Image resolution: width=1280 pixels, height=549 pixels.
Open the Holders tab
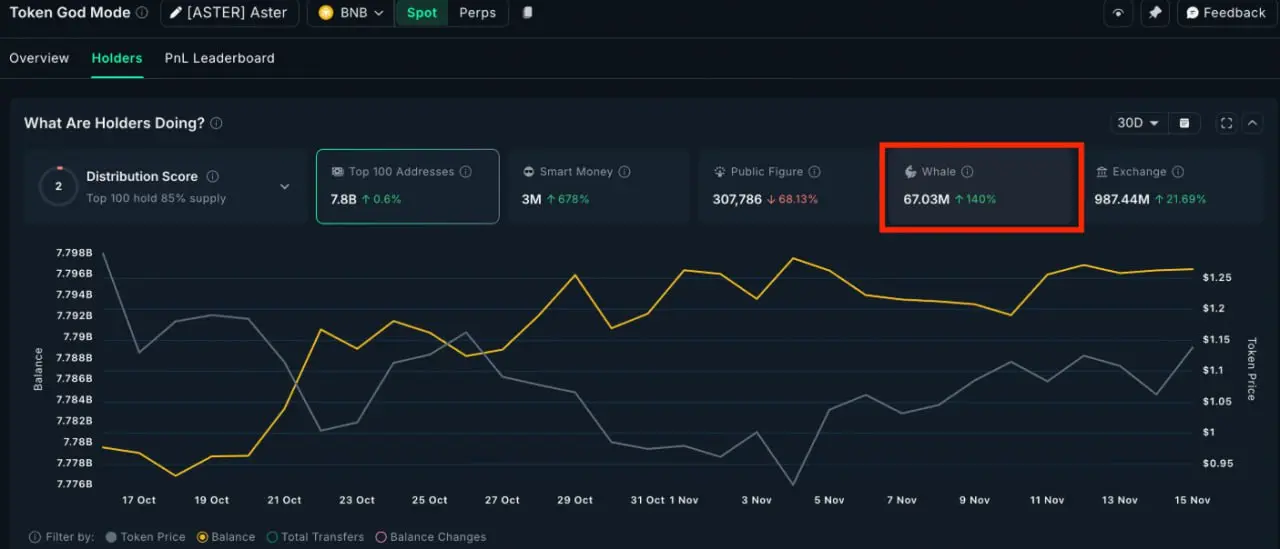click(x=117, y=58)
